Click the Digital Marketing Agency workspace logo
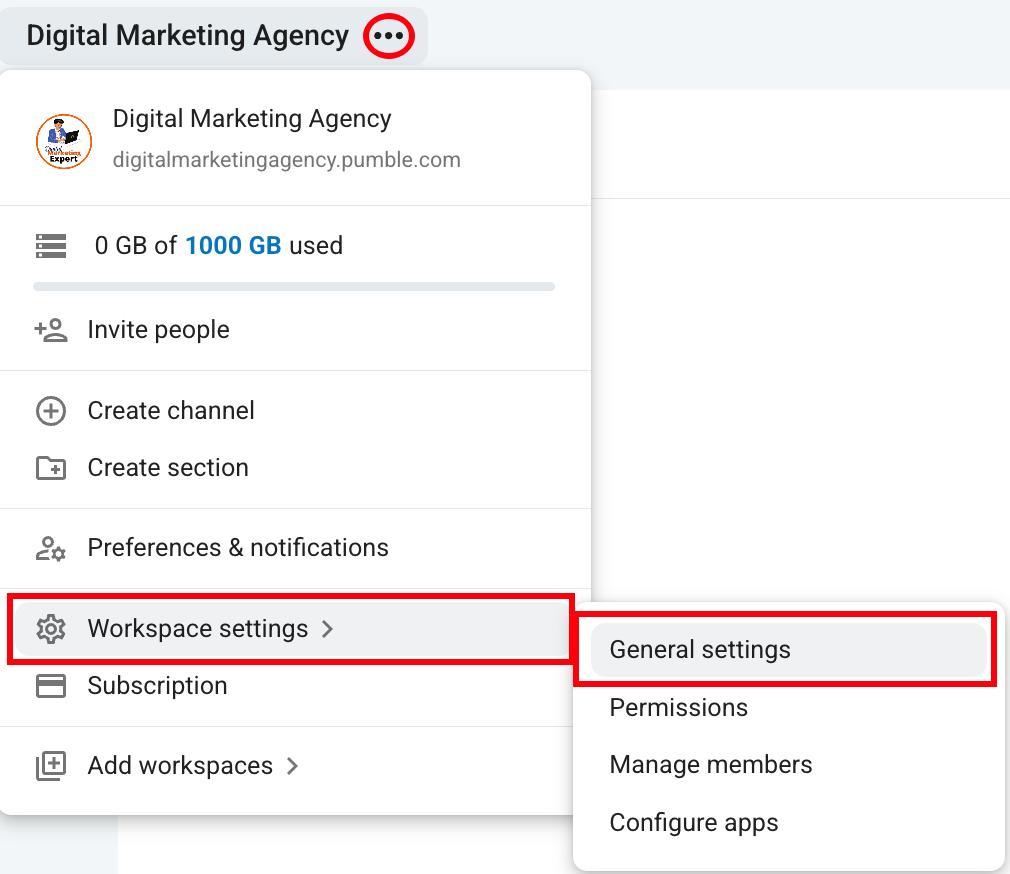The image size is (1010, 874). click(x=64, y=141)
